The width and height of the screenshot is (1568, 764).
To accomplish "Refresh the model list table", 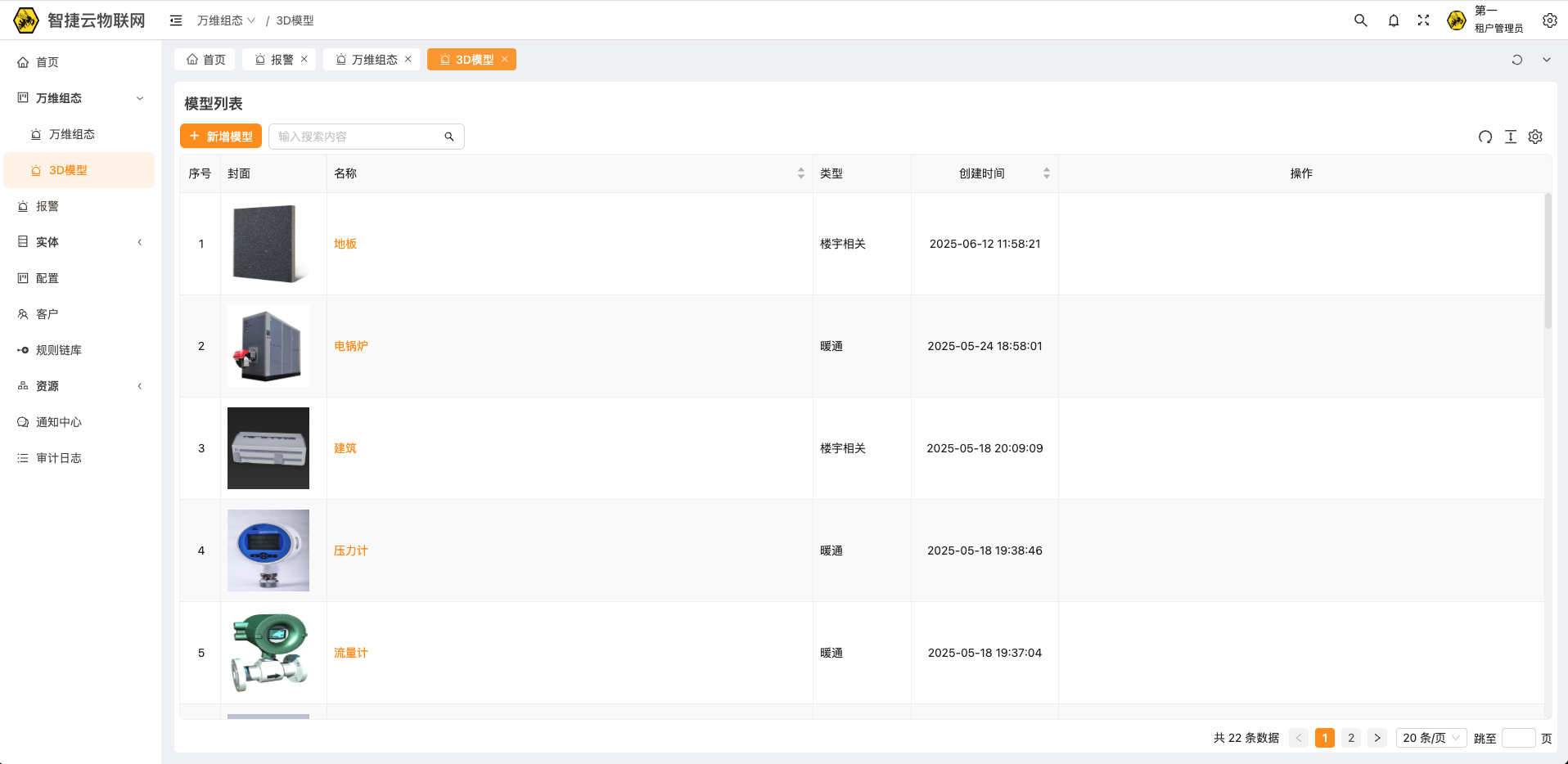I will click(1485, 137).
